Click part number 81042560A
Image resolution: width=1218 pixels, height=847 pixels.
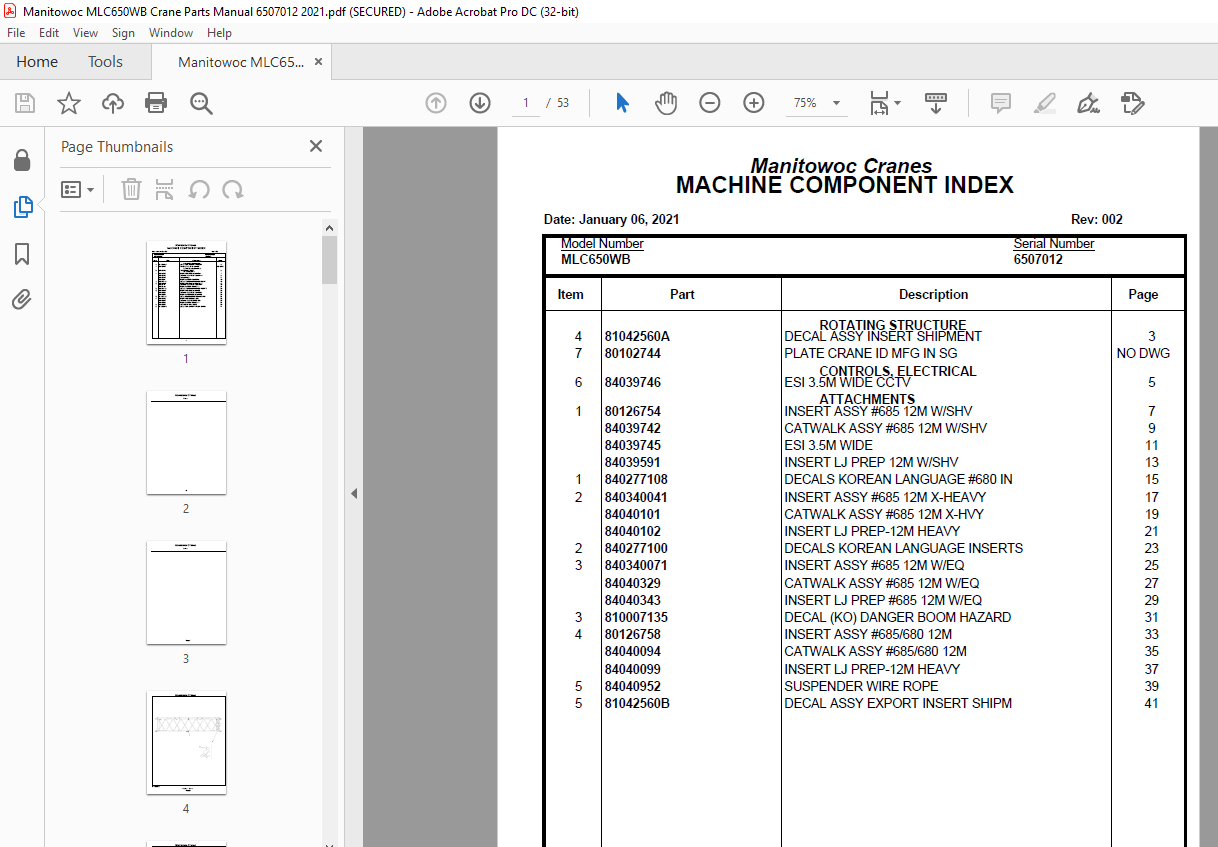(x=637, y=337)
